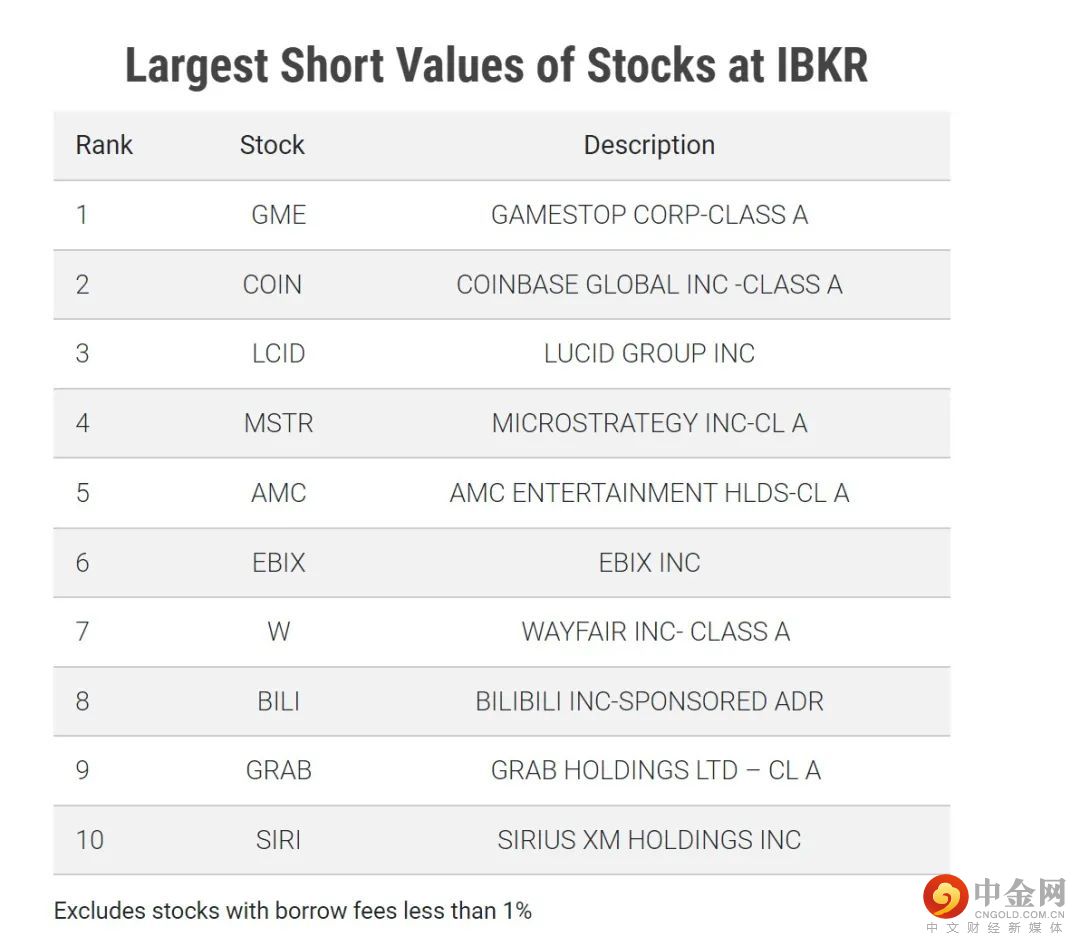
Task: Click the CNGOLD logo icon
Action: tap(945, 896)
